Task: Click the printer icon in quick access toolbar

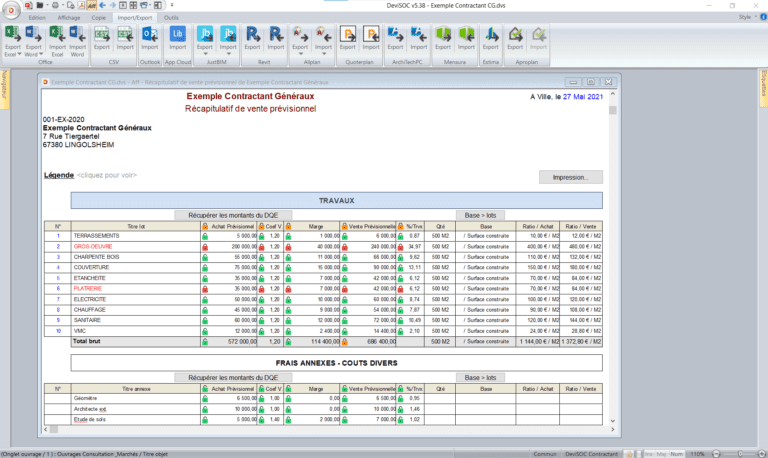Action: pos(55,5)
